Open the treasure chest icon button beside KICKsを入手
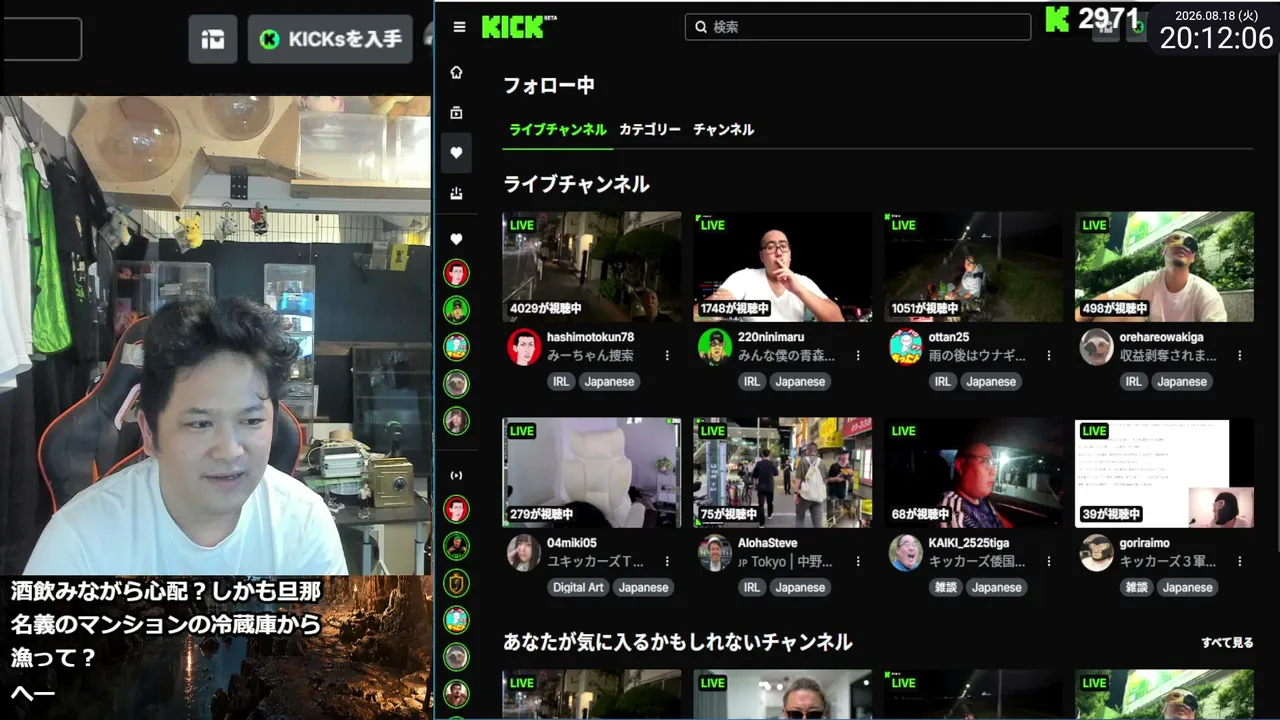Image resolution: width=1280 pixels, height=720 pixels. point(213,39)
